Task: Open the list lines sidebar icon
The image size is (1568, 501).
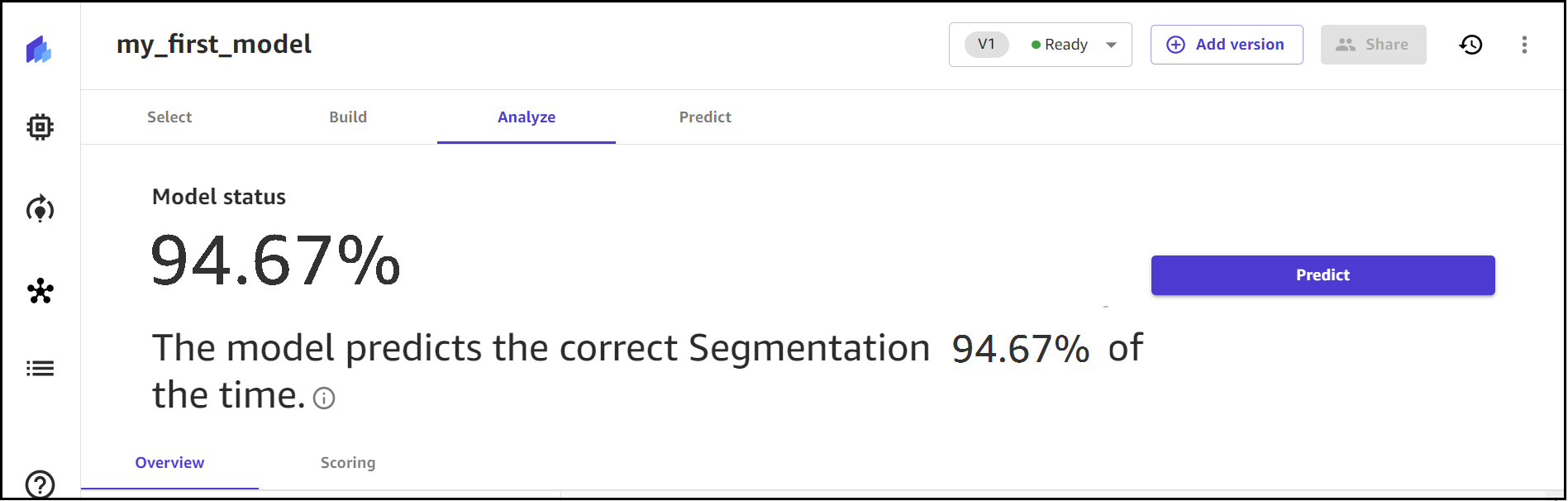Action: click(40, 369)
